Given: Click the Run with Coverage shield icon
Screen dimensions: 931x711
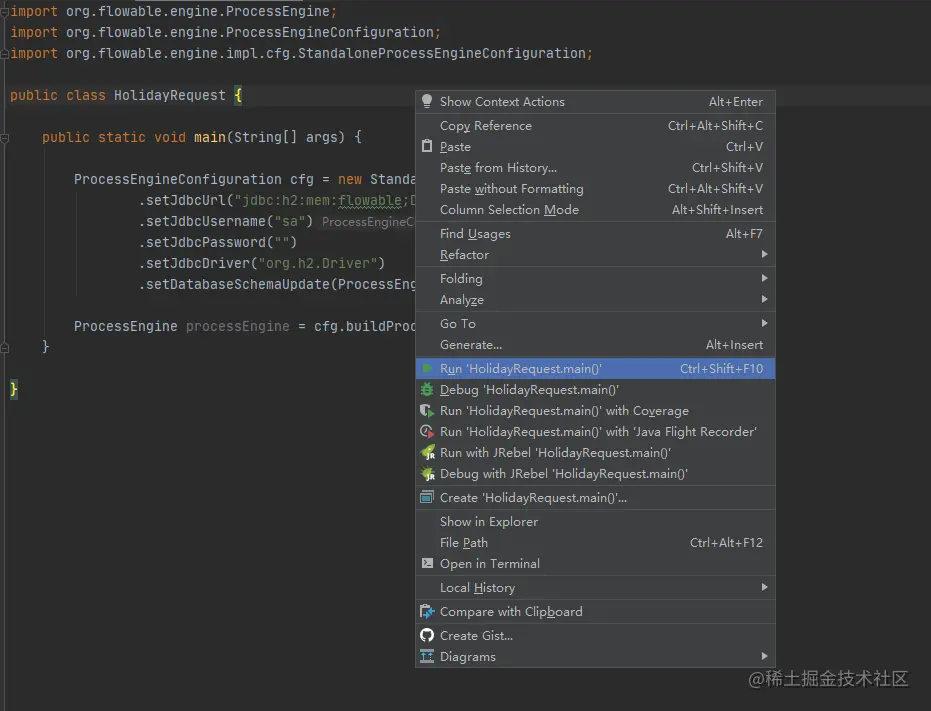Looking at the screenshot, I should coord(427,411).
